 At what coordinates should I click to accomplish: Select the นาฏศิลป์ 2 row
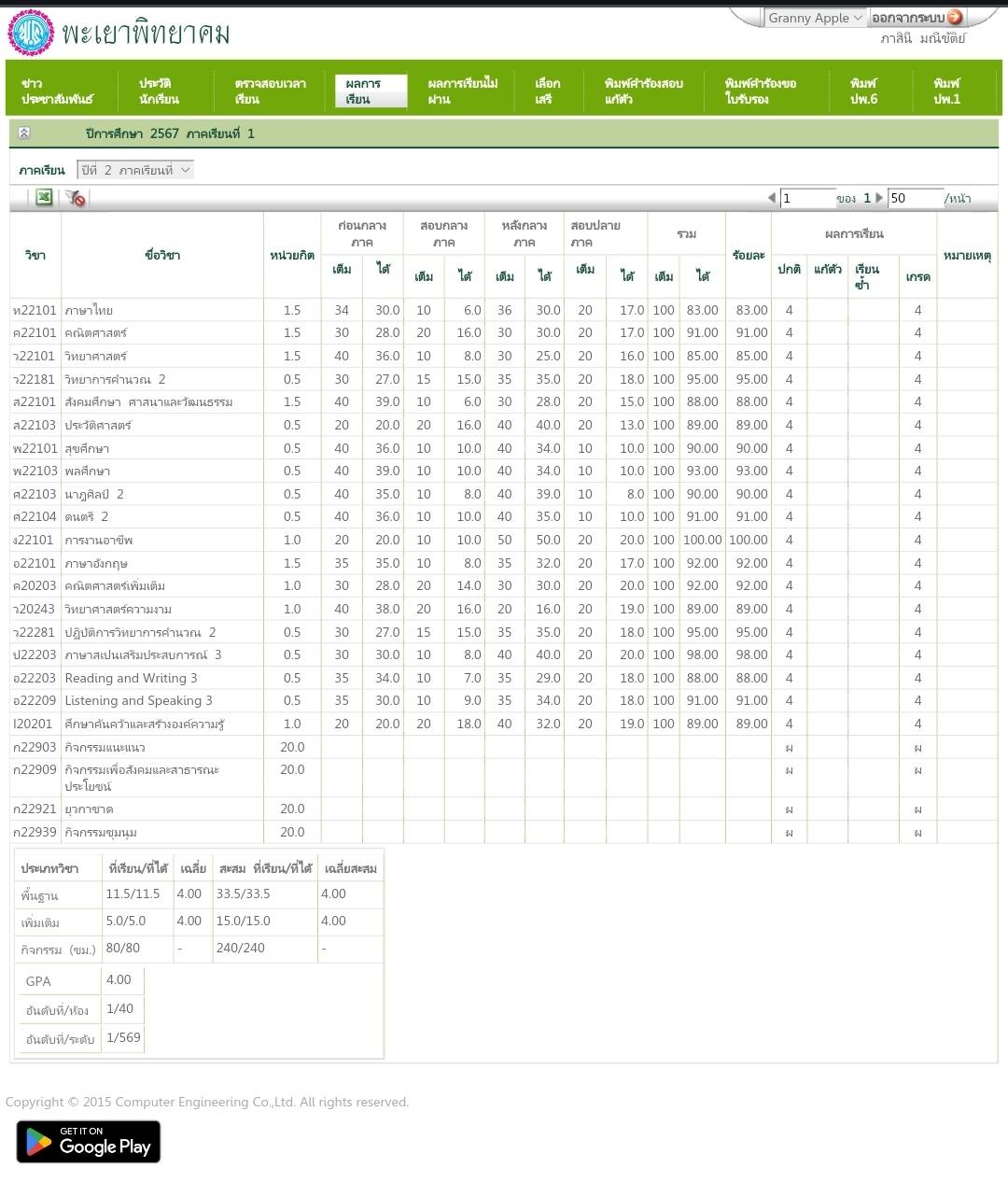click(x=504, y=494)
